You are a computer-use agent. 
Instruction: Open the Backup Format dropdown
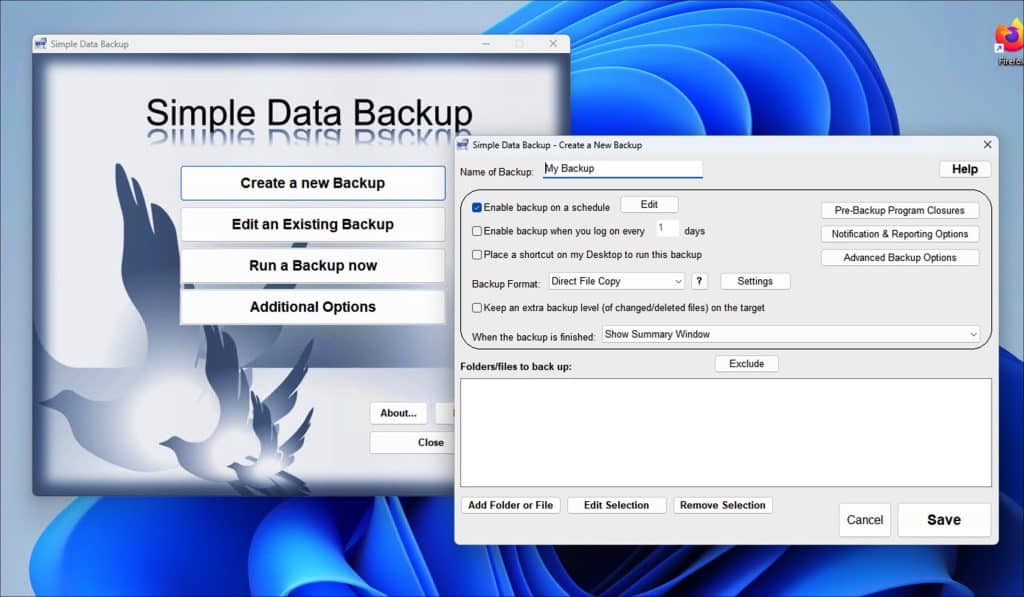tap(617, 281)
